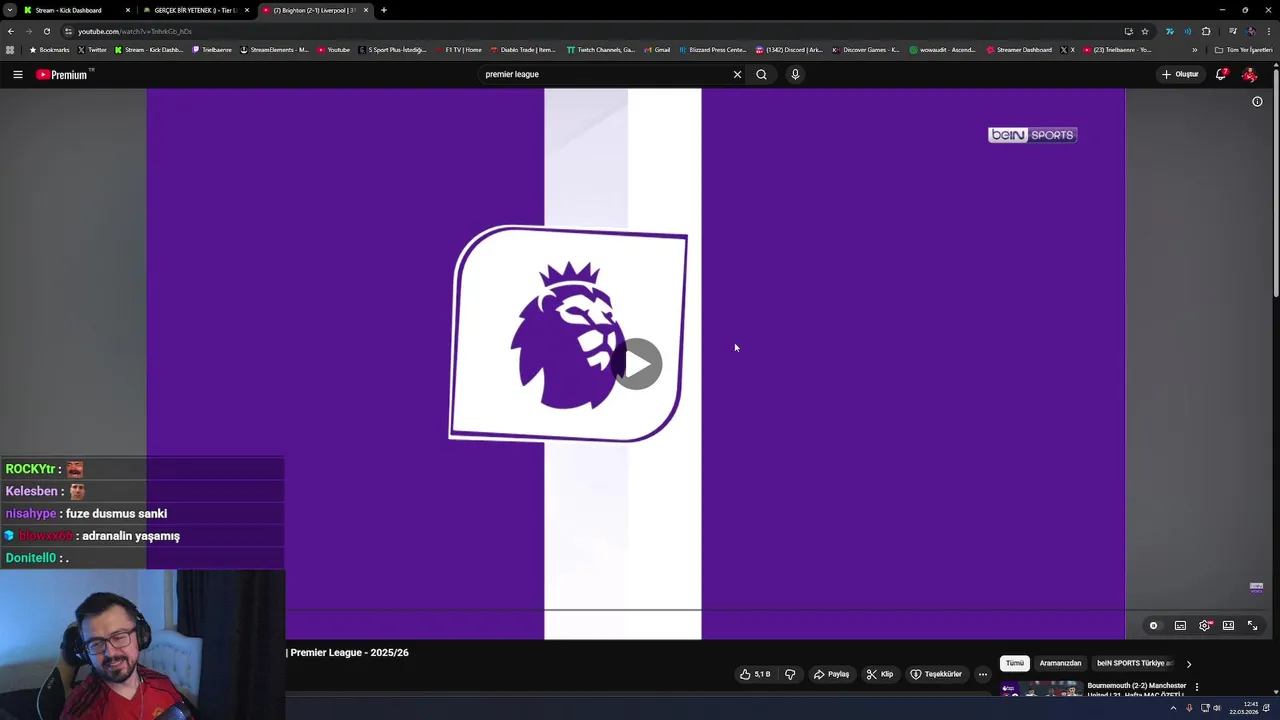The height and width of the screenshot is (720, 1280).
Task: Click the YouTube search magnifier button
Action: point(761,74)
